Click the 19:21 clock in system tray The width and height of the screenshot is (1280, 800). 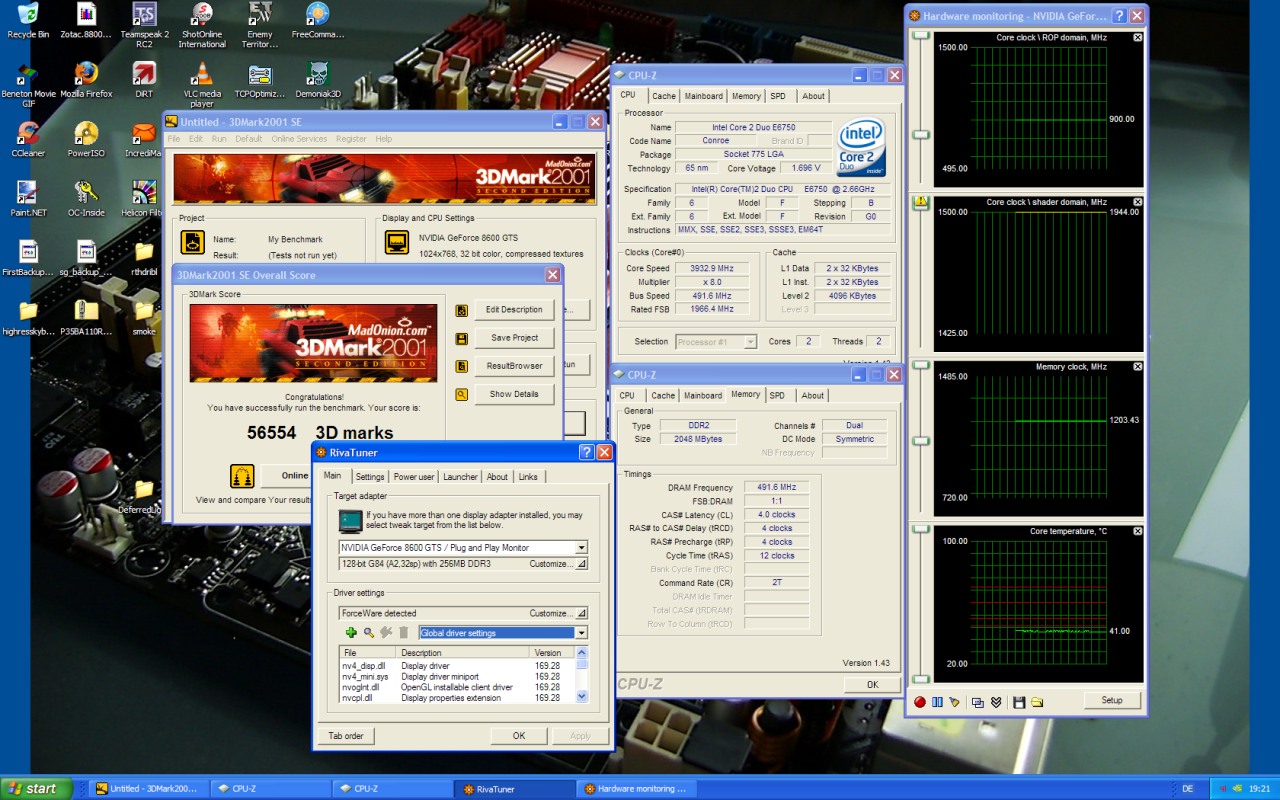[x=1260, y=789]
